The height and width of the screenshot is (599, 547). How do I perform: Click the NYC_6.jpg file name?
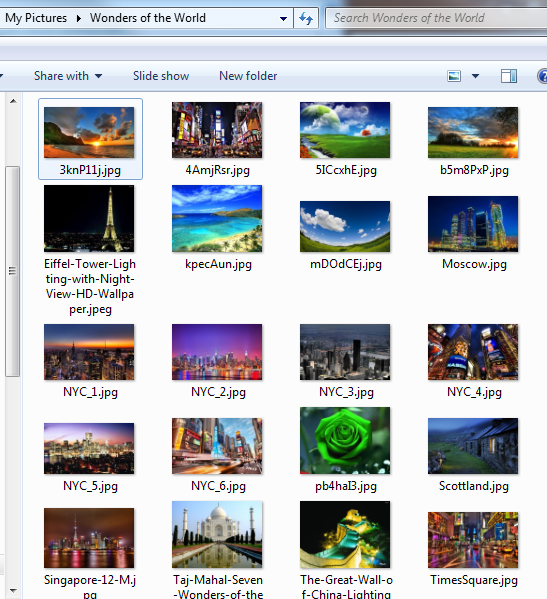pos(218,486)
